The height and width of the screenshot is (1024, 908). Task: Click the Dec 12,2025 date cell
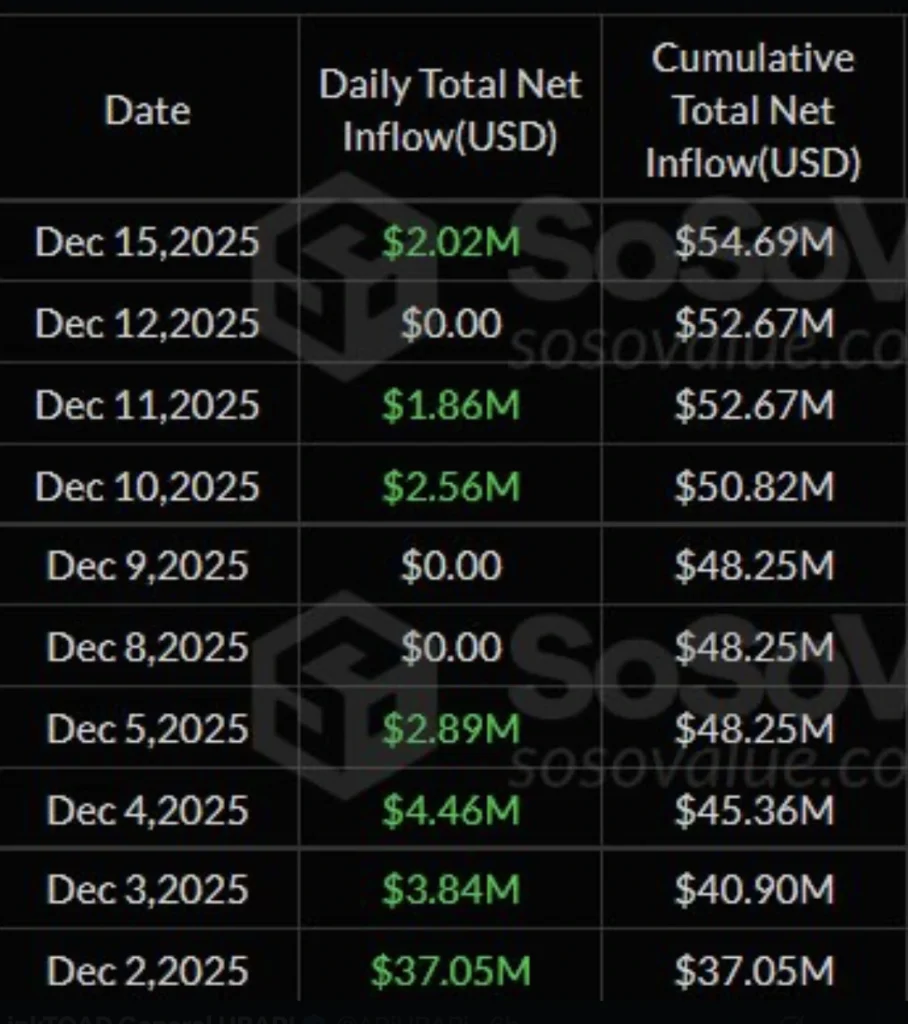(147, 323)
